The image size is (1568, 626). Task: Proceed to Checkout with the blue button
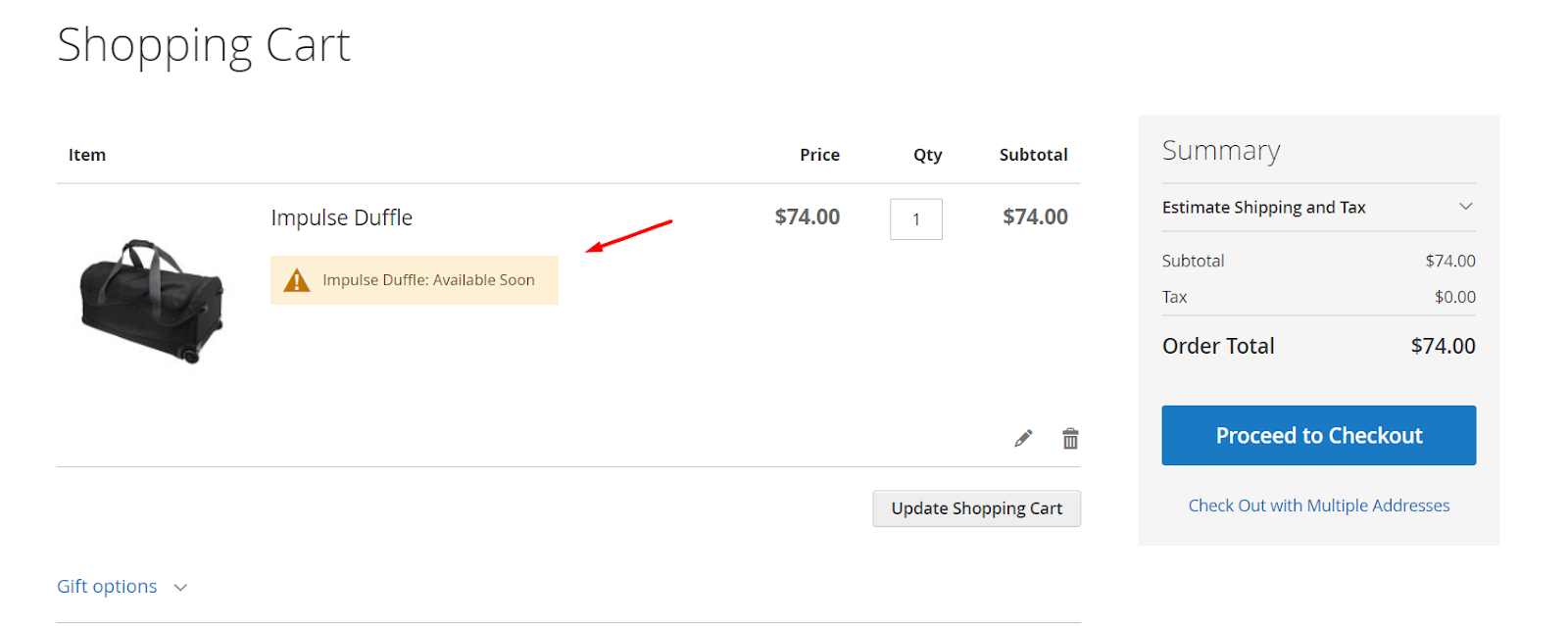pos(1318,436)
